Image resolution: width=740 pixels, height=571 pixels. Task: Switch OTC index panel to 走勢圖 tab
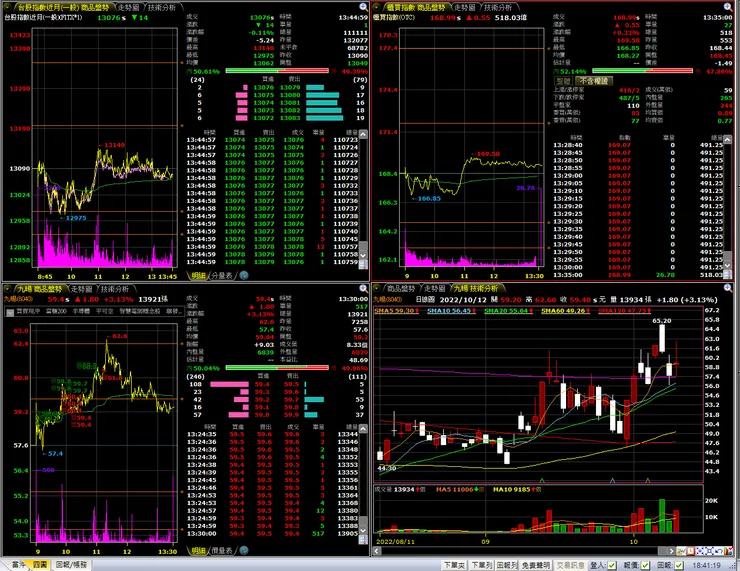click(464, 8)
